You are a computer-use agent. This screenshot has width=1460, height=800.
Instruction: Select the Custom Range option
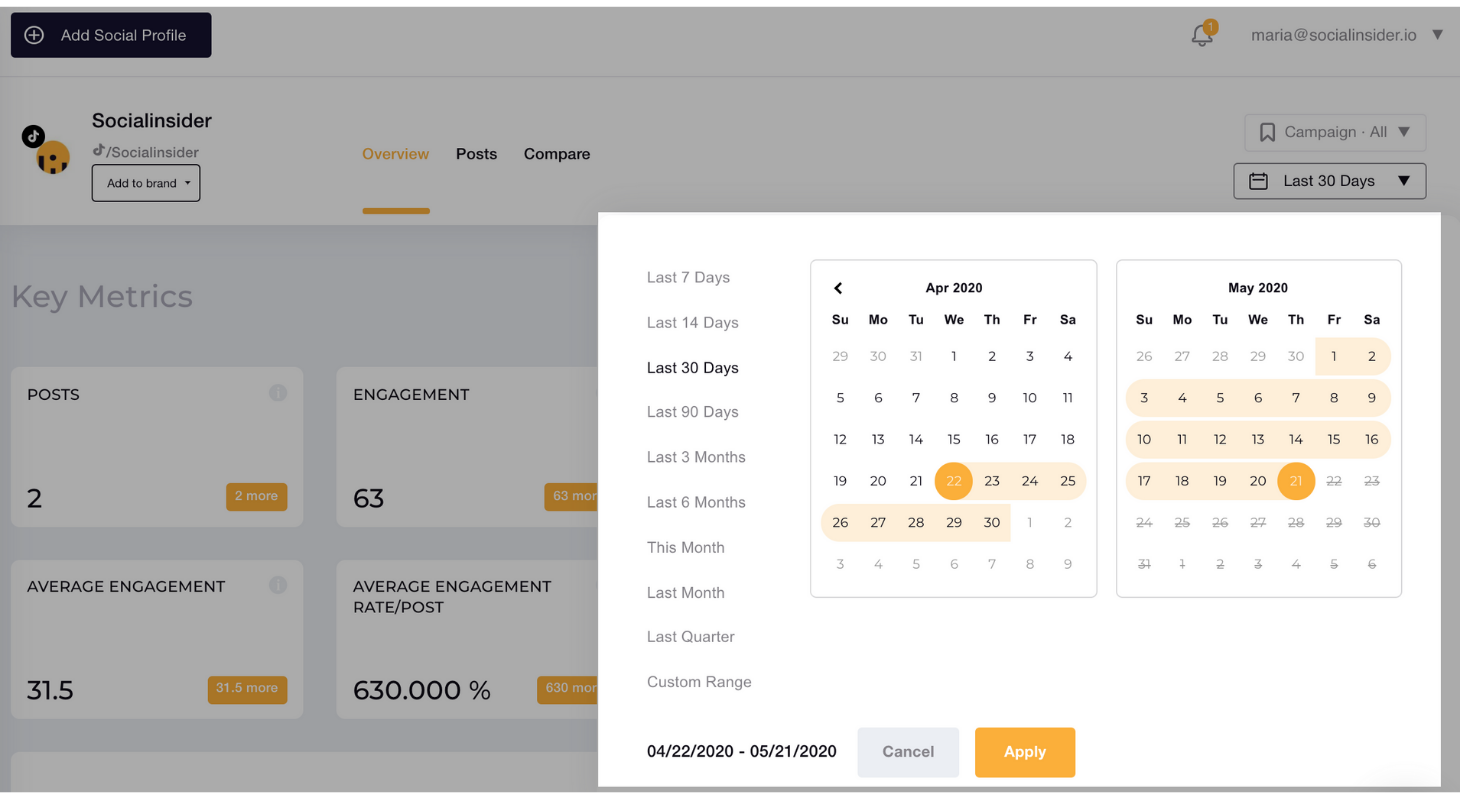tap(699, 681)
